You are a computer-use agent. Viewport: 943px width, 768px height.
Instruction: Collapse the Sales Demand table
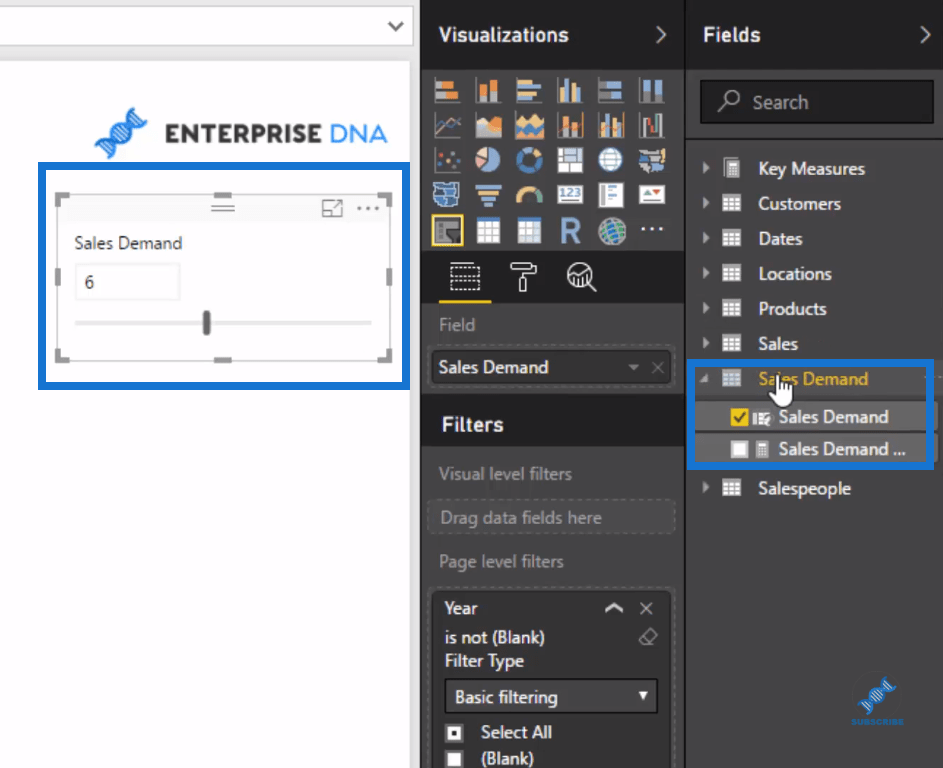704,378
